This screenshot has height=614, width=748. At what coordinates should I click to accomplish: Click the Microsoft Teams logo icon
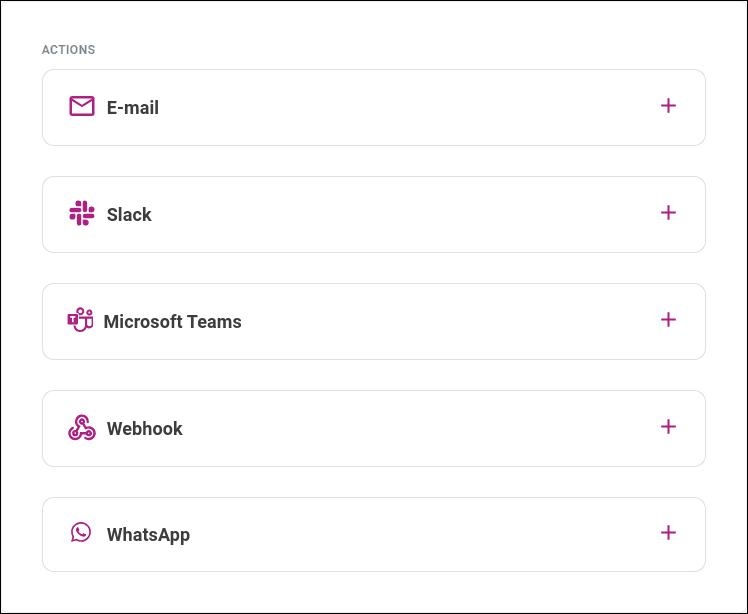(80, 320)
